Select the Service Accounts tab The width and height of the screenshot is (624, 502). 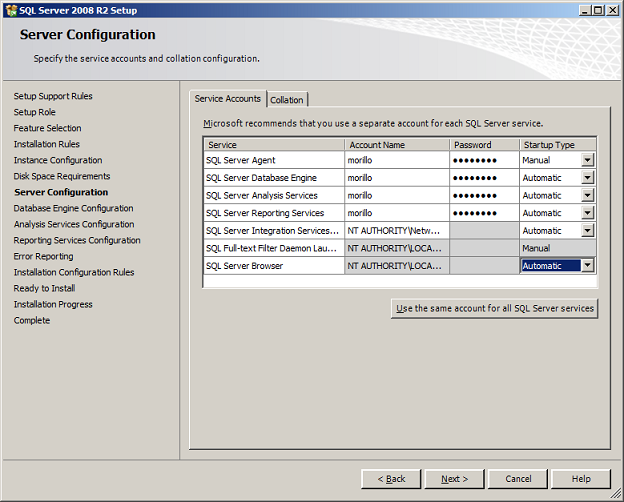pos(228,98)
